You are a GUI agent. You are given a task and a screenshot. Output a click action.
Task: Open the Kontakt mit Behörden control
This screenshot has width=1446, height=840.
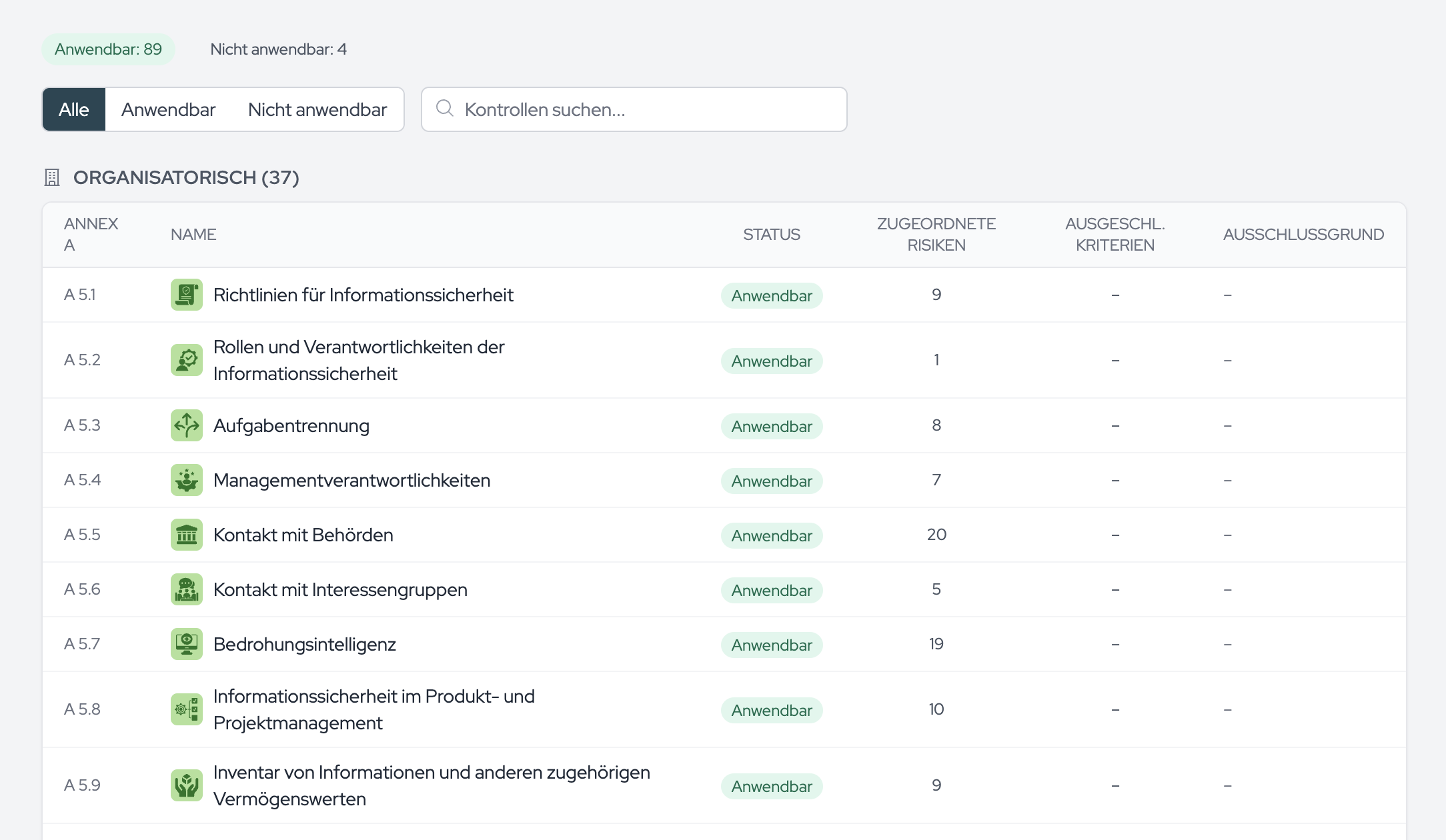click(303, 535)
